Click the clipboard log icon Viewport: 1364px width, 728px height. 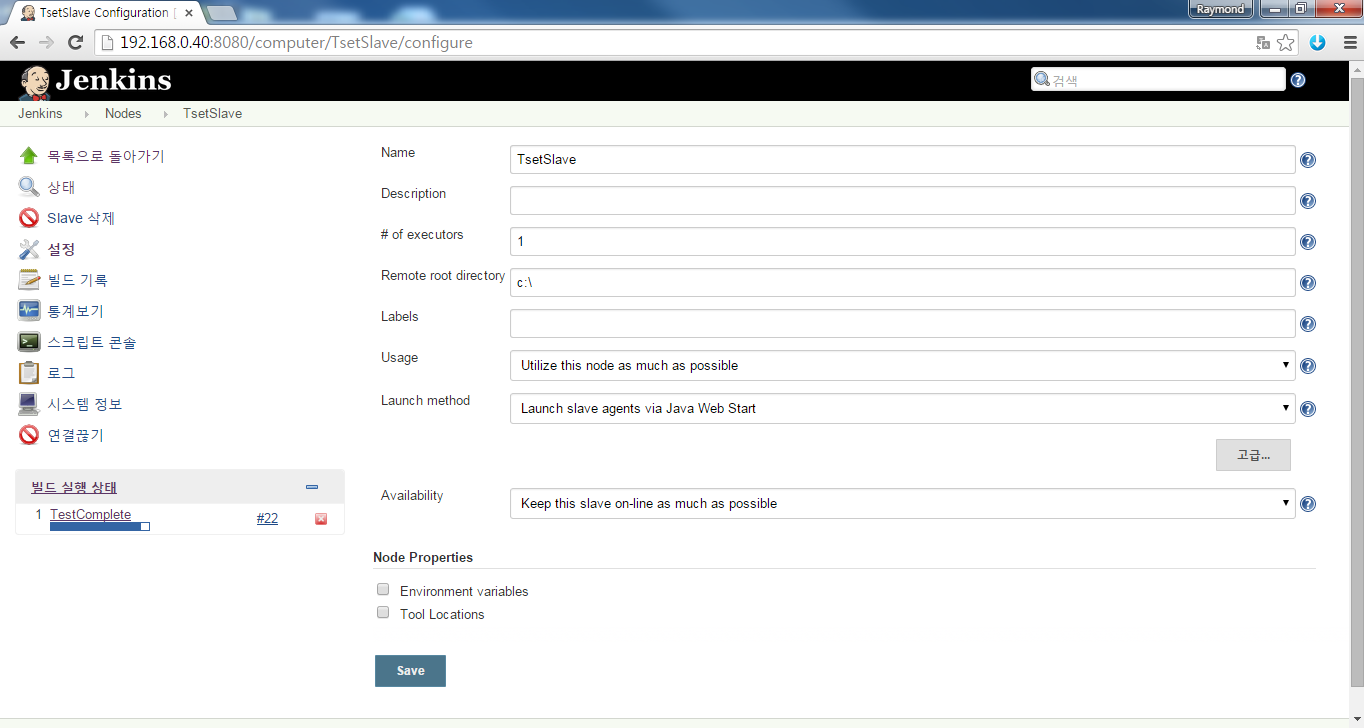[x=29, y=373]
